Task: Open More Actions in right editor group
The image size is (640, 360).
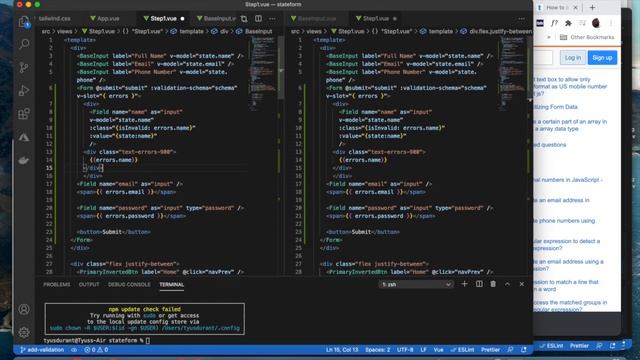Action: (521, 19)
